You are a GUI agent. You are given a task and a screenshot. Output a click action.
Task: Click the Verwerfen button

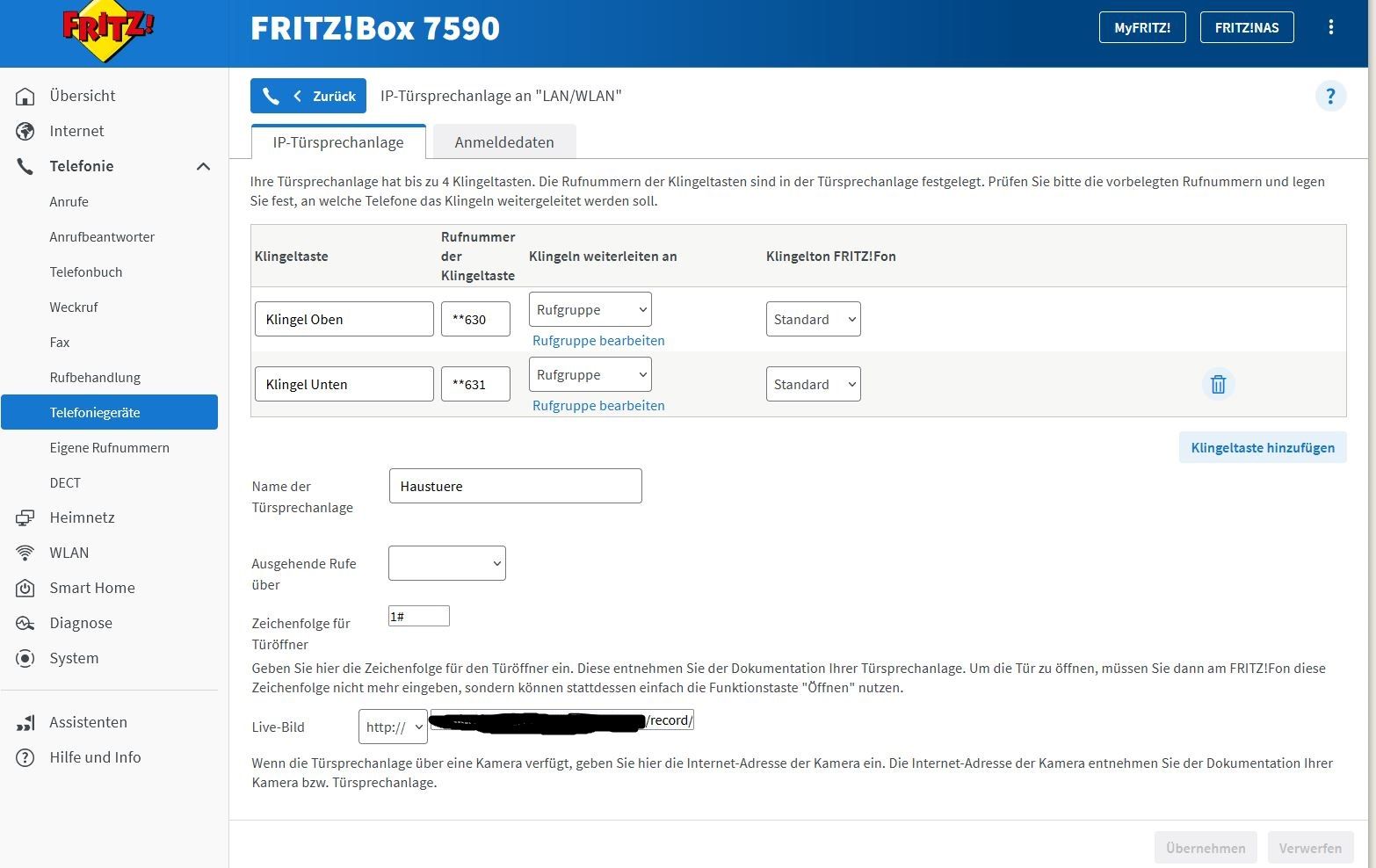[1310, 848]
